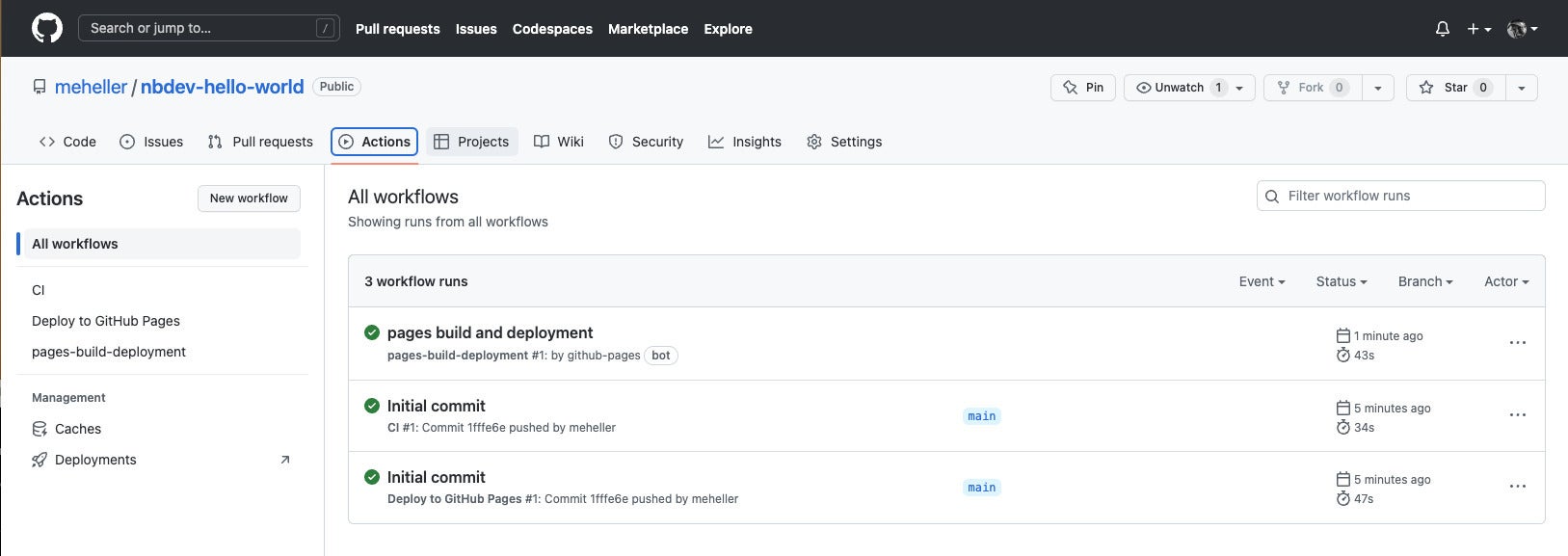
Task: Click the stopwatch icon beside 47s
Action: click(1343, 498)
